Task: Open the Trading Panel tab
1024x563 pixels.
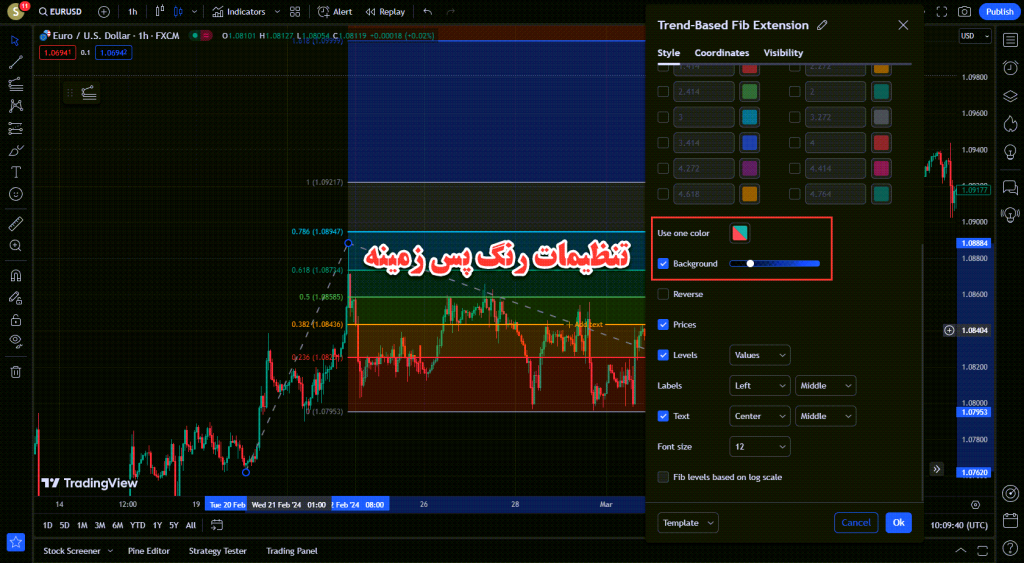Action: tap(292, 551)
